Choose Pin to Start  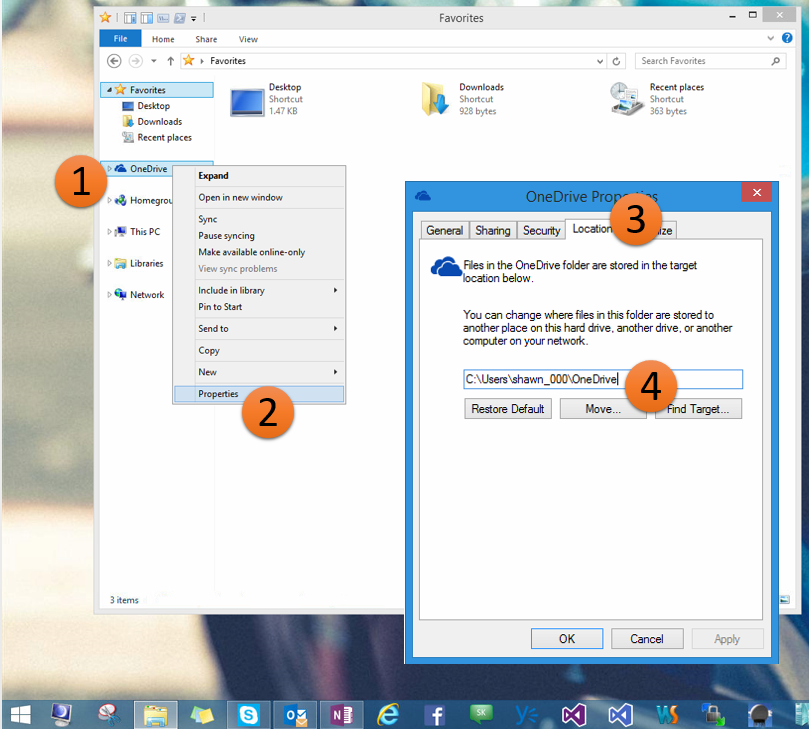(x=259, y=306)
